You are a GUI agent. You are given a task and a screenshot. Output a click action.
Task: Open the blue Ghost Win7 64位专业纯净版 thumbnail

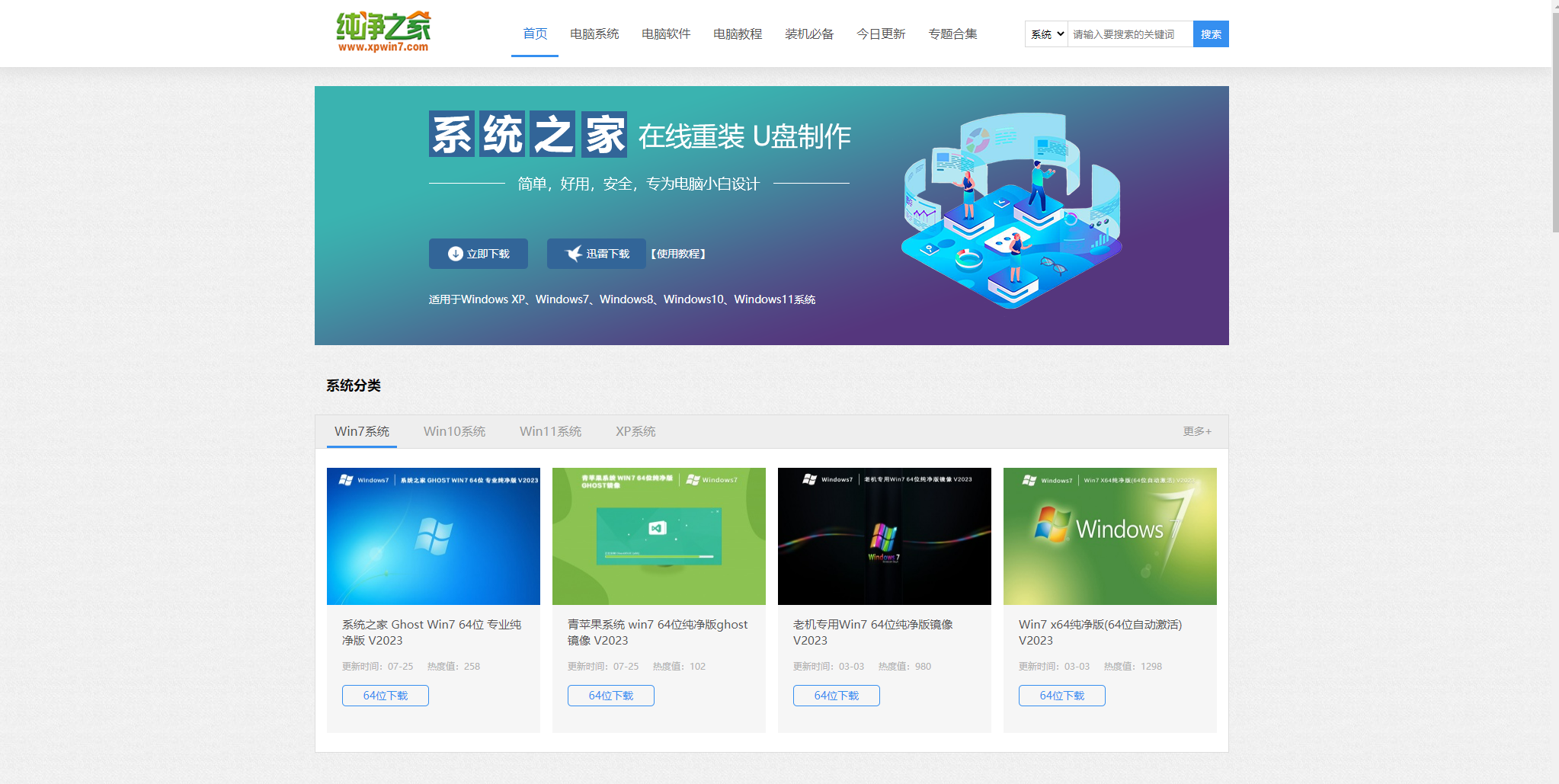click(434, 536)
